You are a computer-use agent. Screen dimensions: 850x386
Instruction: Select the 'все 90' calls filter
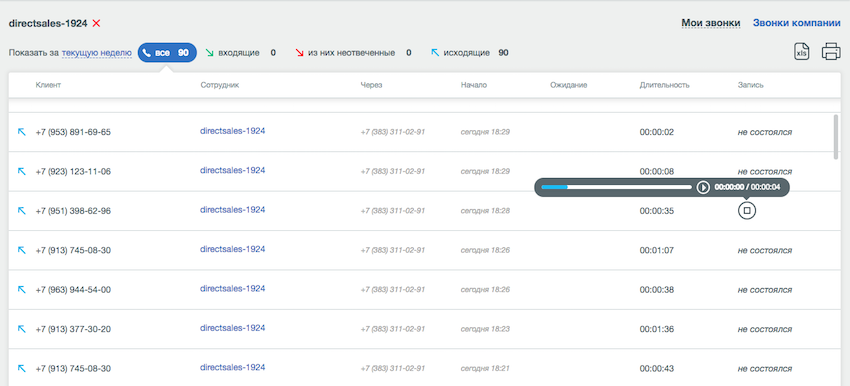pyautogui.click(x=167, y=53)
